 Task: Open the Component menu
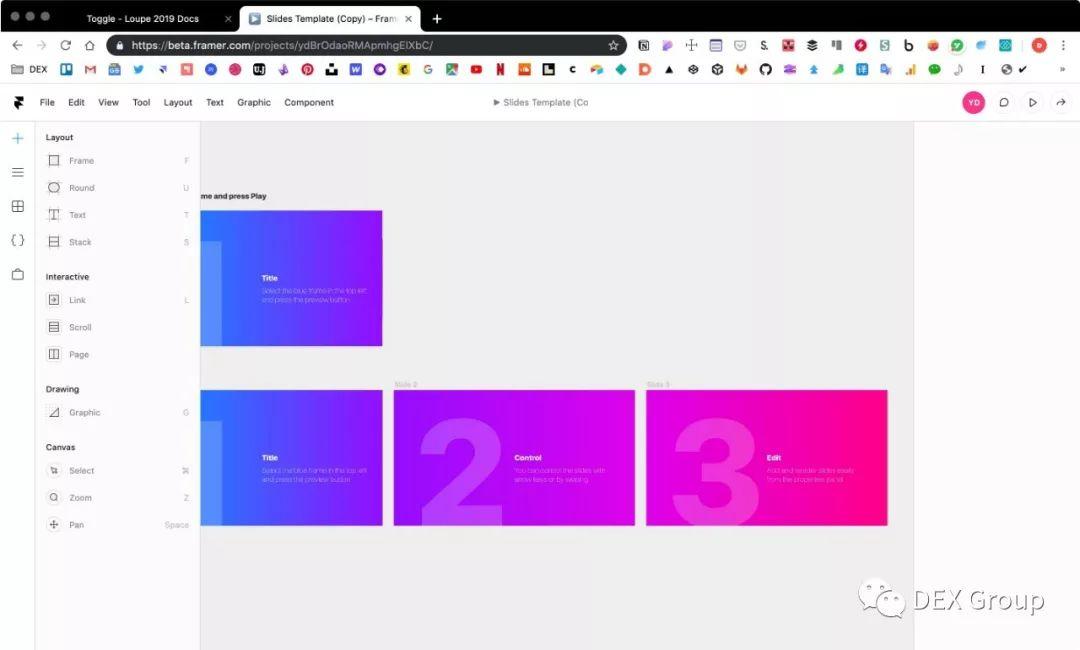[x=309, y=102]
